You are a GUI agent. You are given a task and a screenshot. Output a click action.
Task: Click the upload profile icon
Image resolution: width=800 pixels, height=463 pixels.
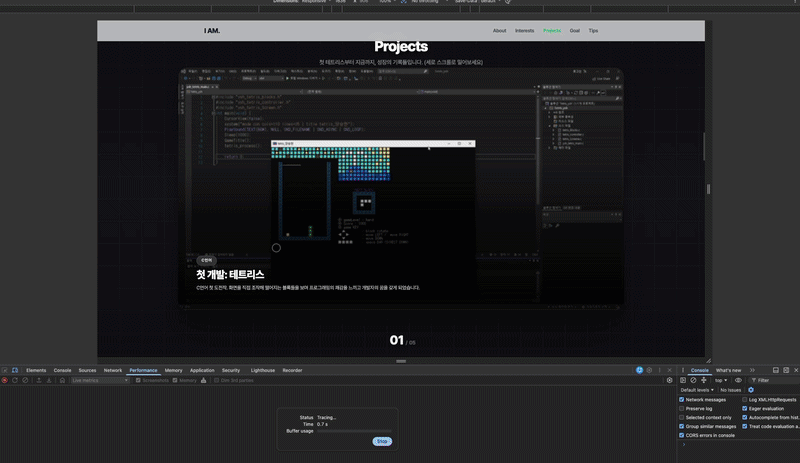point(39,380)
